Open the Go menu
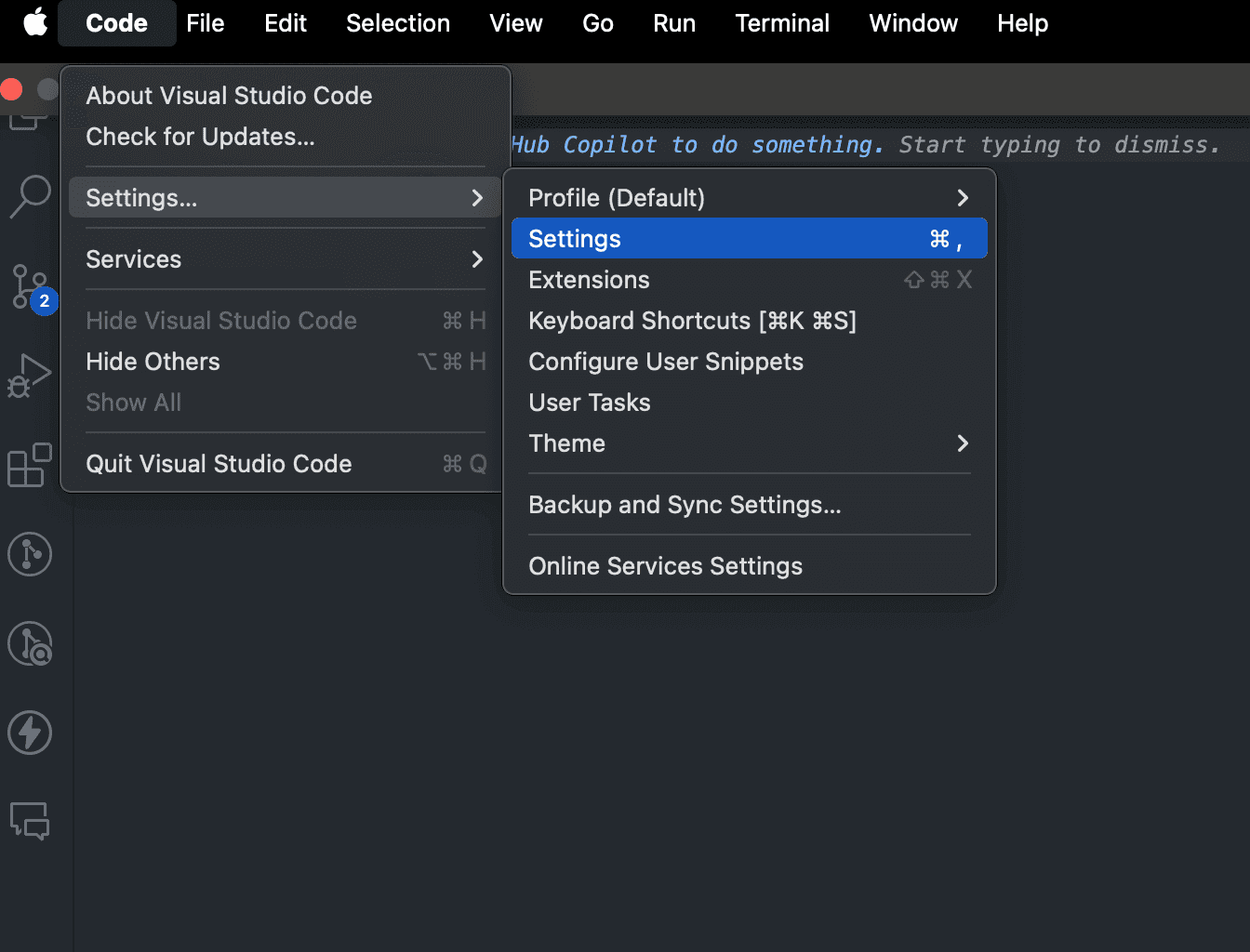 point(597,23)
